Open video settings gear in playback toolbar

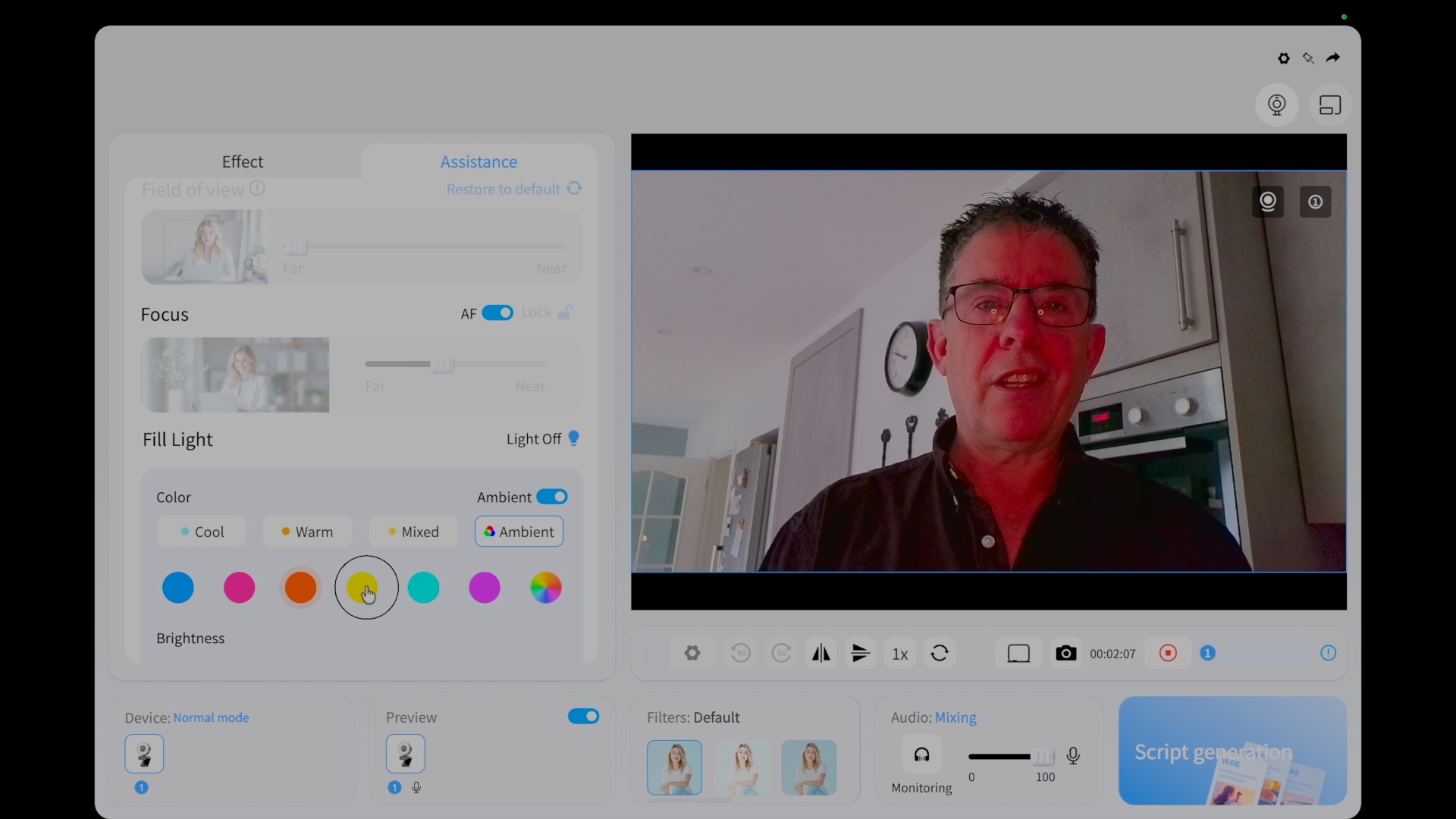(x=692, y=653)
